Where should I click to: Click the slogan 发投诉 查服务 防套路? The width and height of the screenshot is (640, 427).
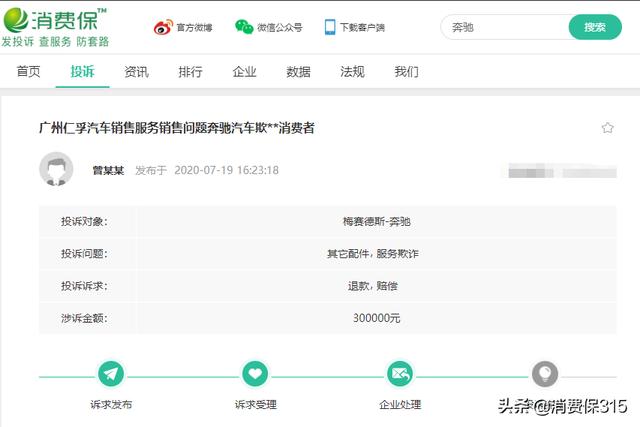tap(56, 42)
